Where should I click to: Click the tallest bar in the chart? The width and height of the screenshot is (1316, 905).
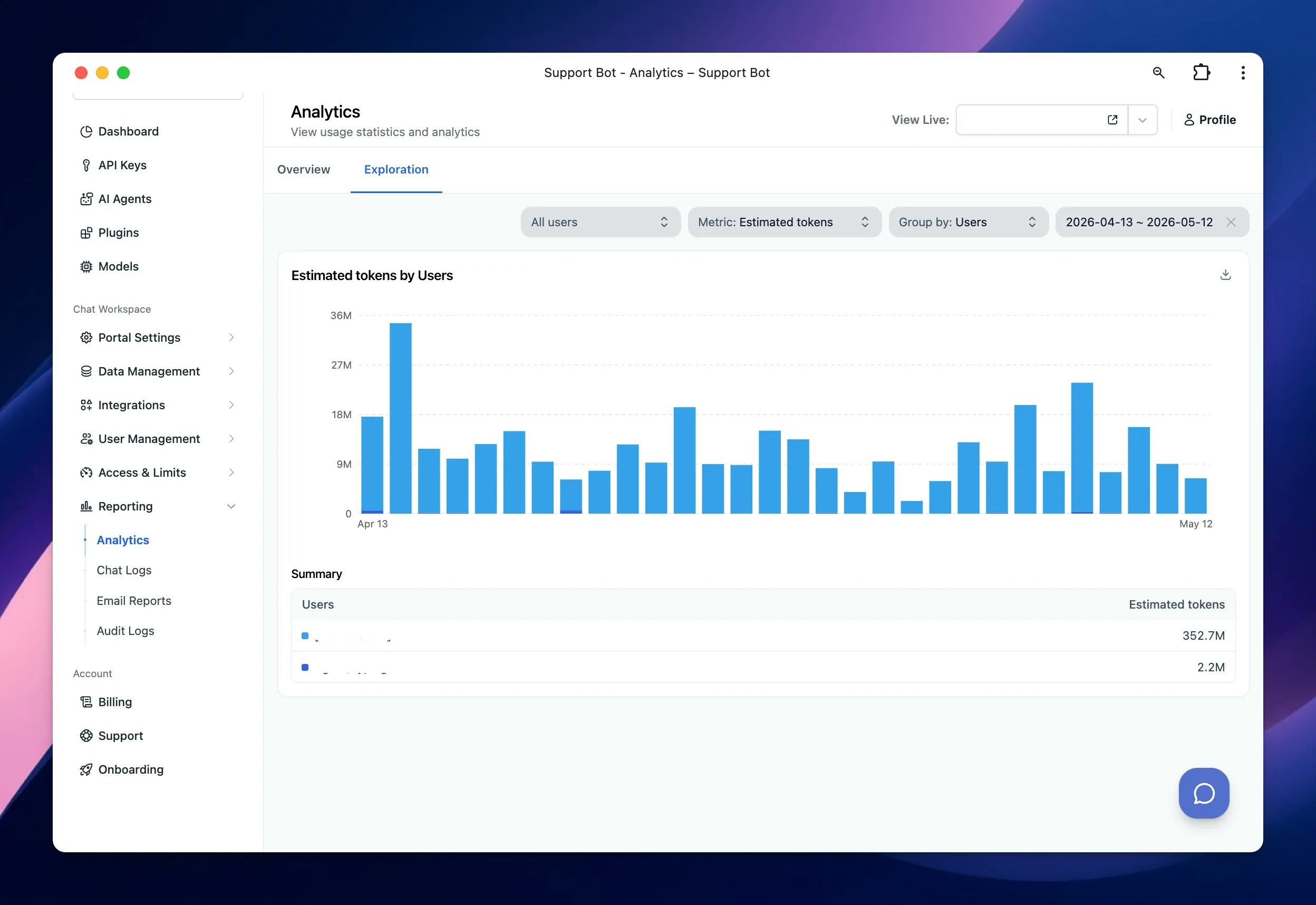(401, 418)
